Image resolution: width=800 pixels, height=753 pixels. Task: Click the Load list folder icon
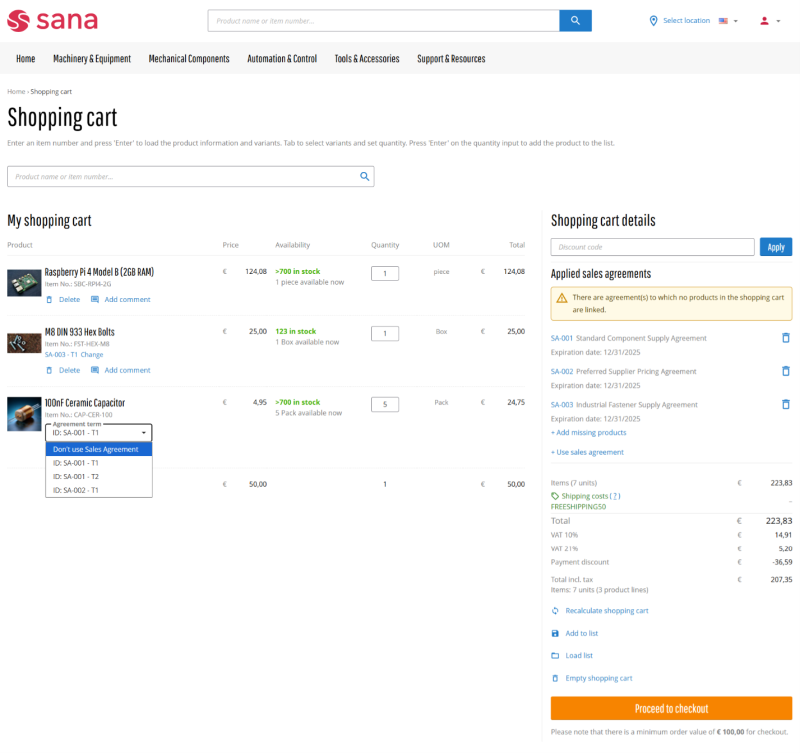555,656
